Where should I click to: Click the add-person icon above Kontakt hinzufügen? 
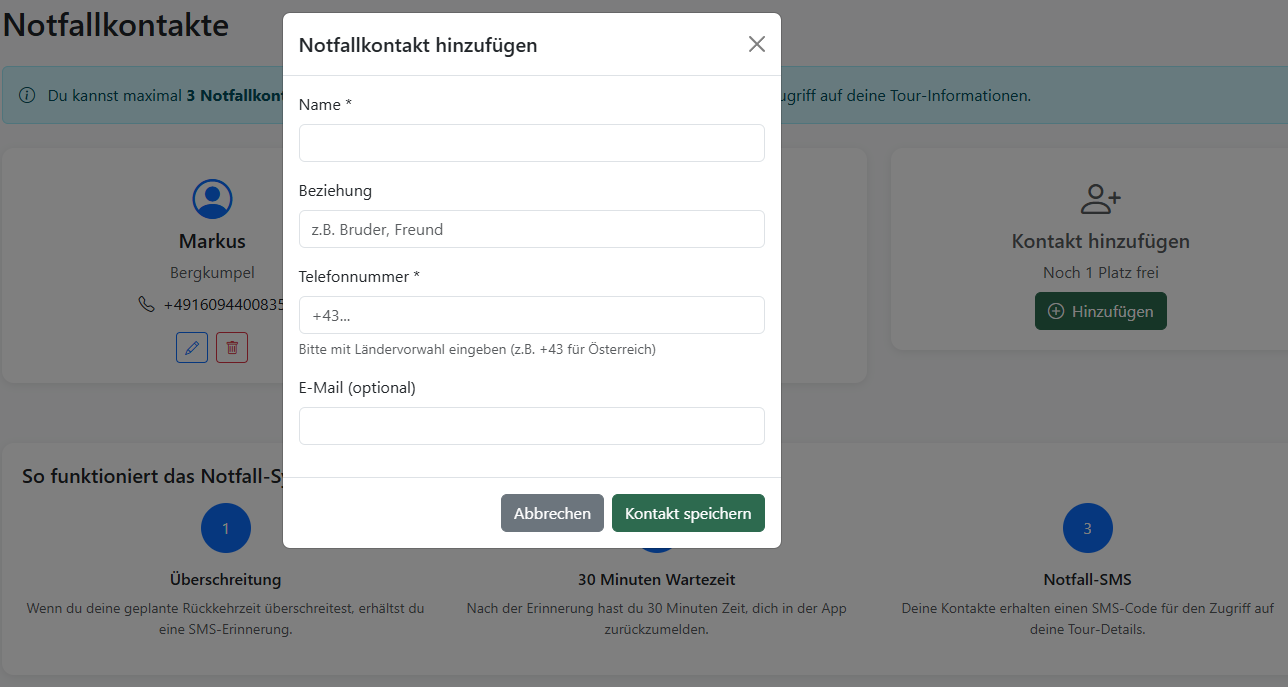click(x=1100, y=199)
